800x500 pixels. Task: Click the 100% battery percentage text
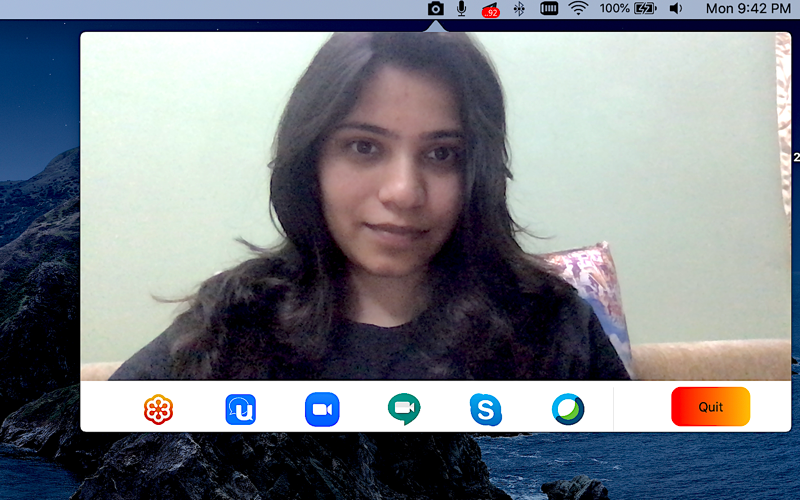614,9
